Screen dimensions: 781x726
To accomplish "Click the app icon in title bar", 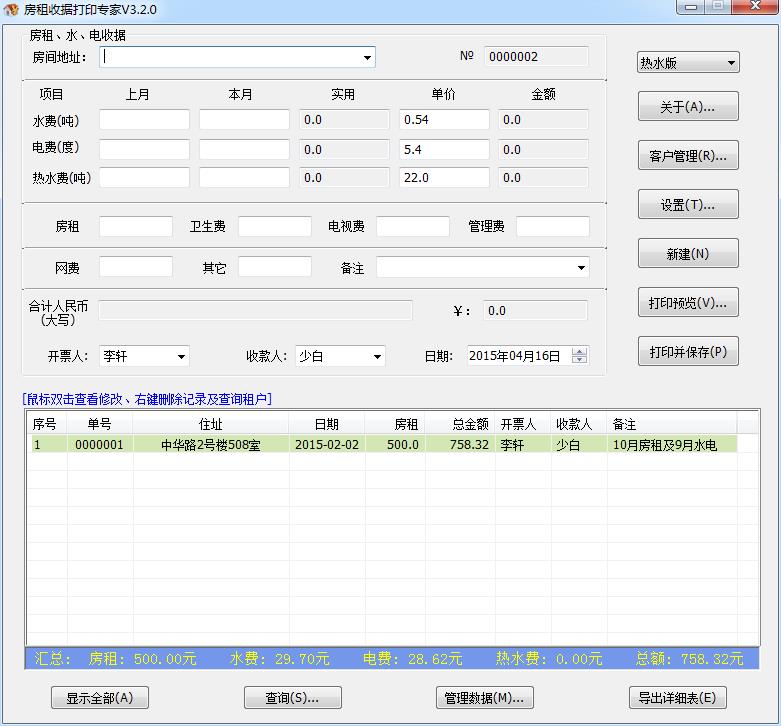I will tap(11, 10).
